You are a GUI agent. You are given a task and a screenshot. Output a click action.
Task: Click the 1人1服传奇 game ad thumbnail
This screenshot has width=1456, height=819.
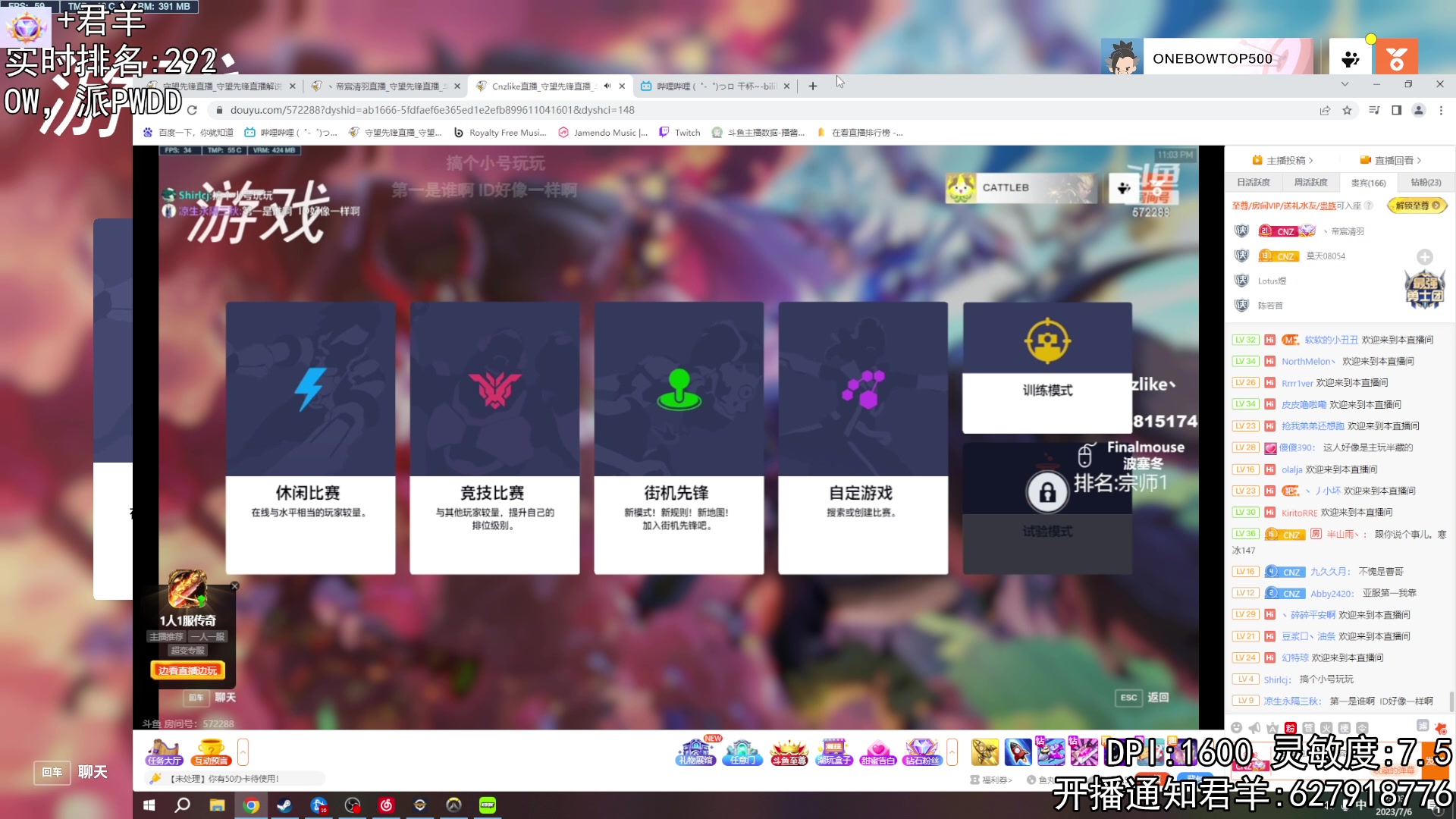pos(187,590)
